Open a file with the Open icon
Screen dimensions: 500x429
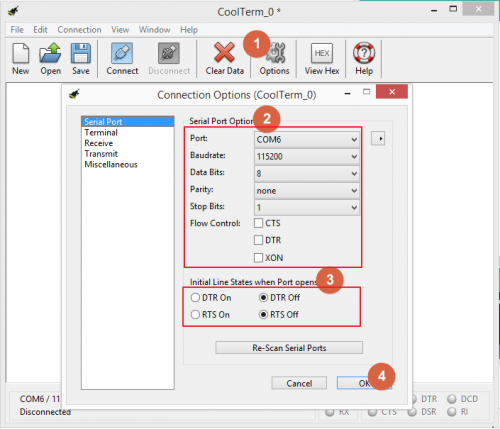(50, 53)
